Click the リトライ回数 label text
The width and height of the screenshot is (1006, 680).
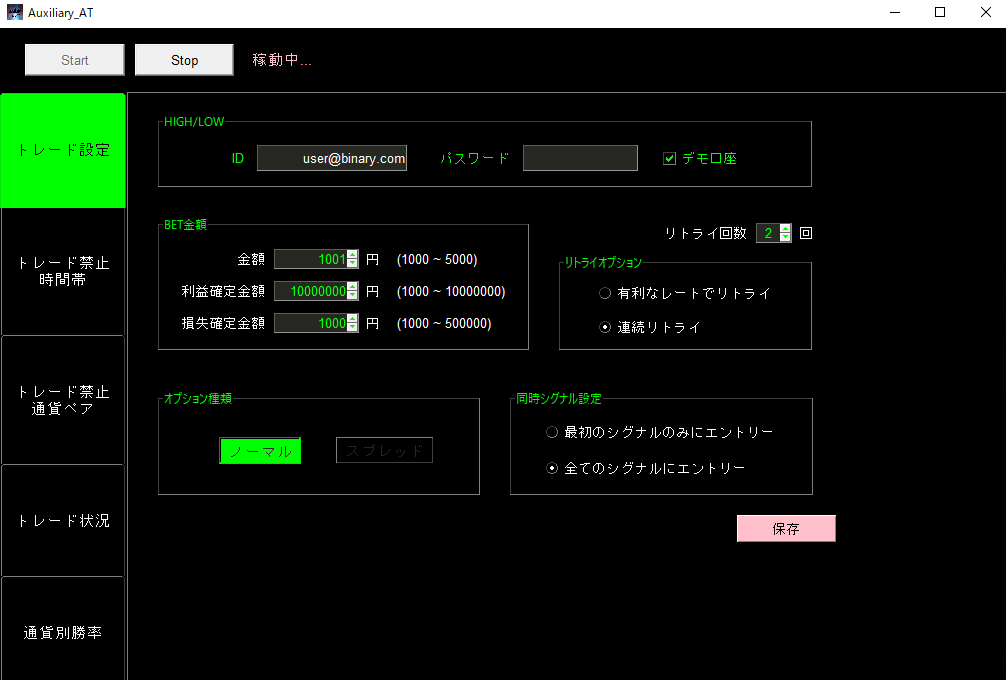pyautogui.click(x=706, y=234)
